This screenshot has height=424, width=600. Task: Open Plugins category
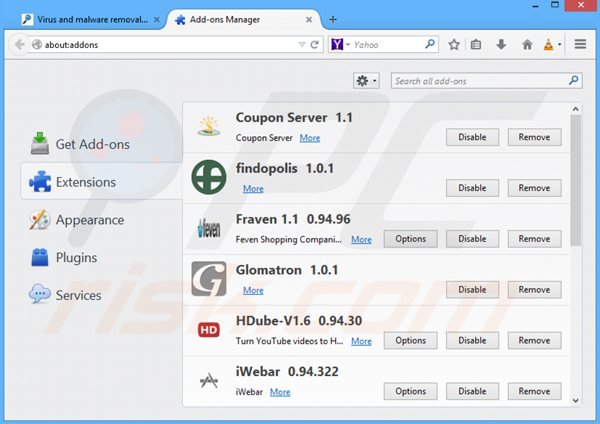[101, 258]
